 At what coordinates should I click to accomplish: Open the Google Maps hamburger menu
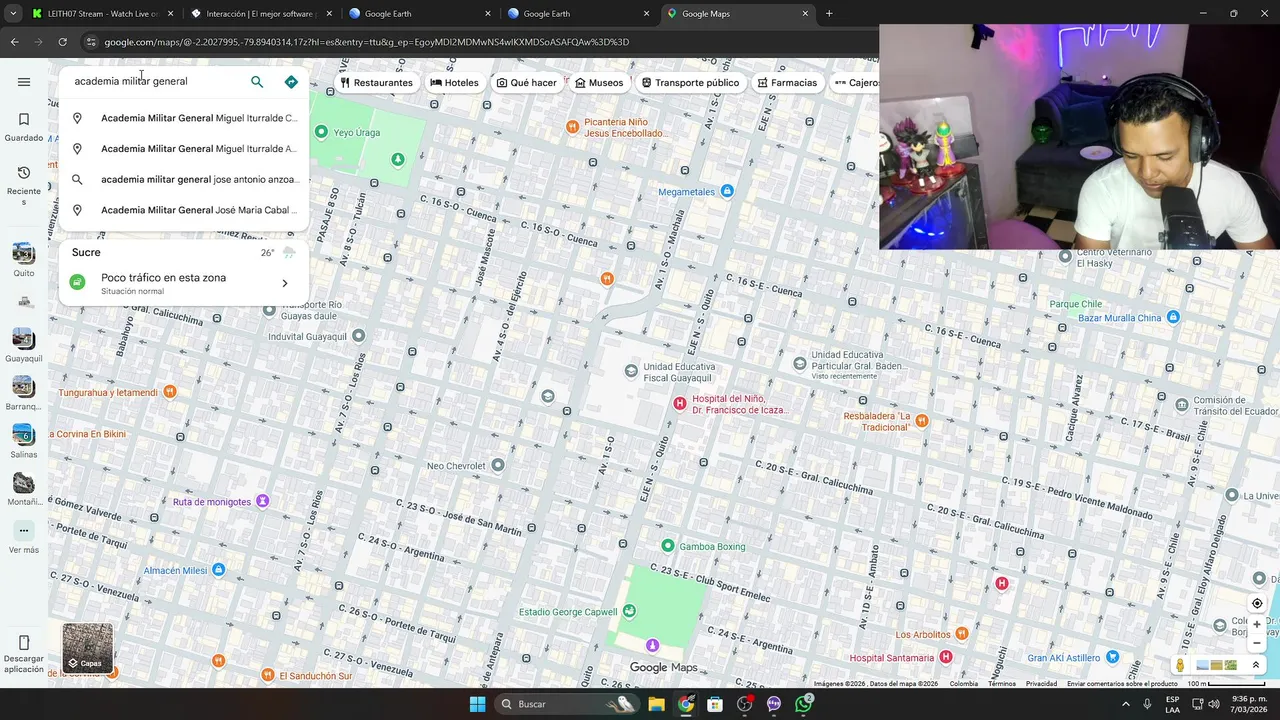[x=24, y=82]
